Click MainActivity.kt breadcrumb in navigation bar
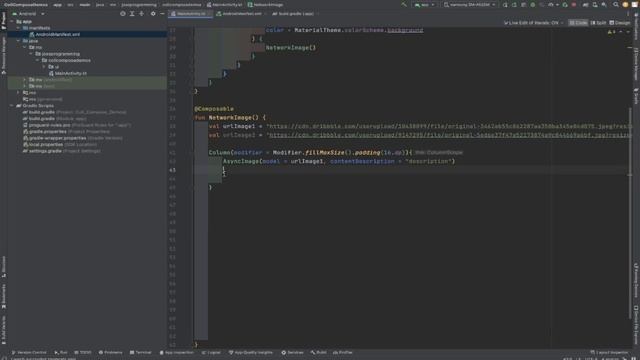Image resolution: width=640 pixels, height=360 pixels. 224,5
